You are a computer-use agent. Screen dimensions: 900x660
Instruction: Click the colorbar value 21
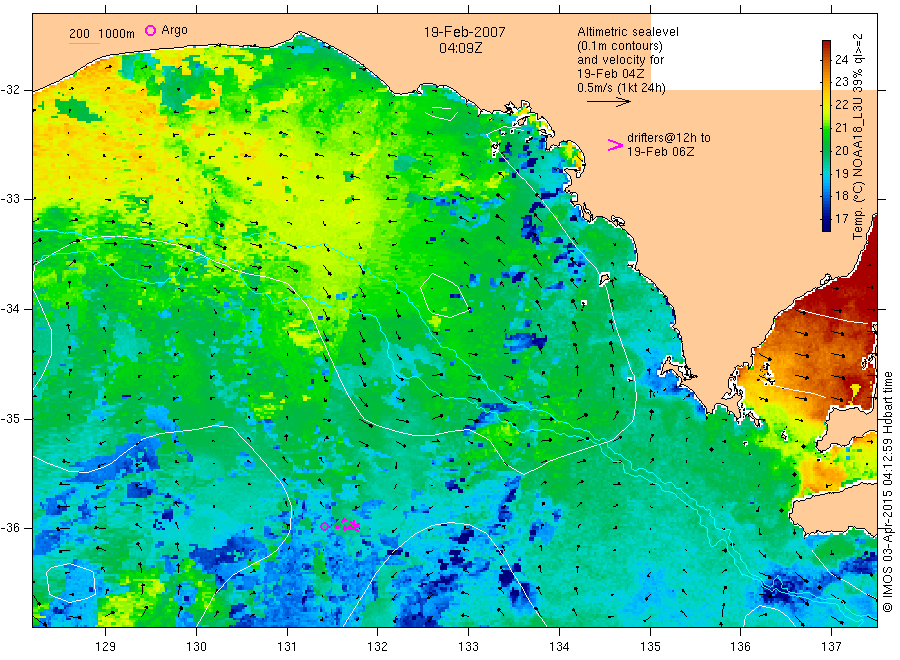(x=841, y=127)
